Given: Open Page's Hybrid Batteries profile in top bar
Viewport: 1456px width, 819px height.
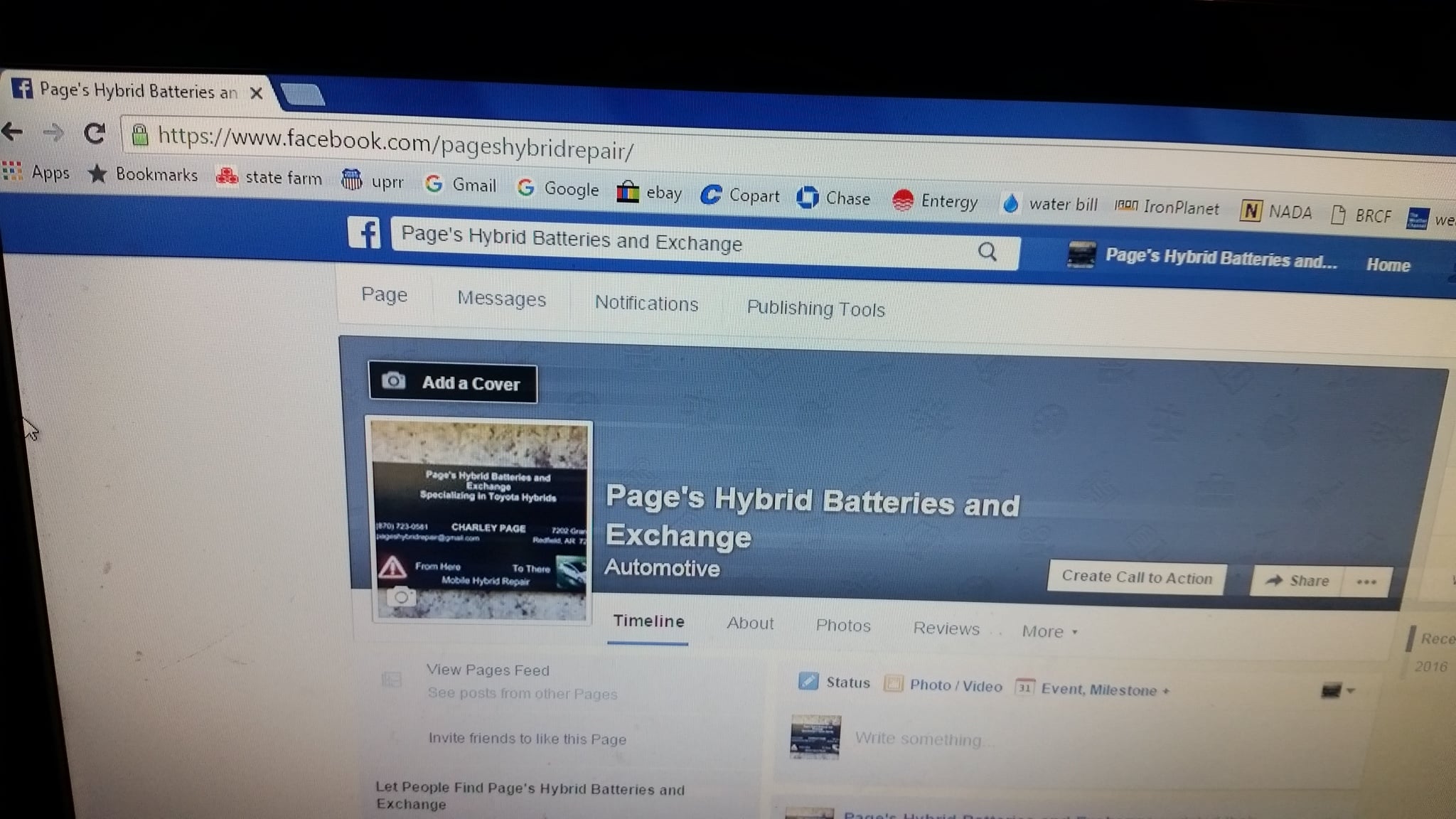Looking at the screenshot, I should coord(1201,257).
